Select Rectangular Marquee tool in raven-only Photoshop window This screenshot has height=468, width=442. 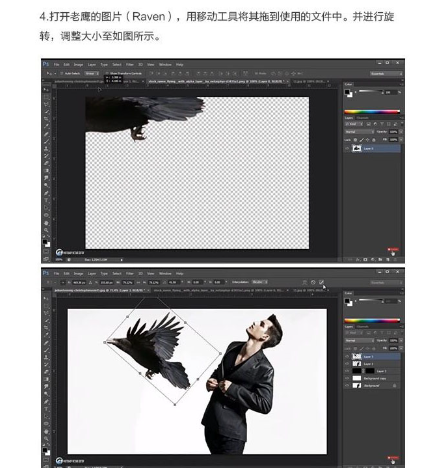46,97
